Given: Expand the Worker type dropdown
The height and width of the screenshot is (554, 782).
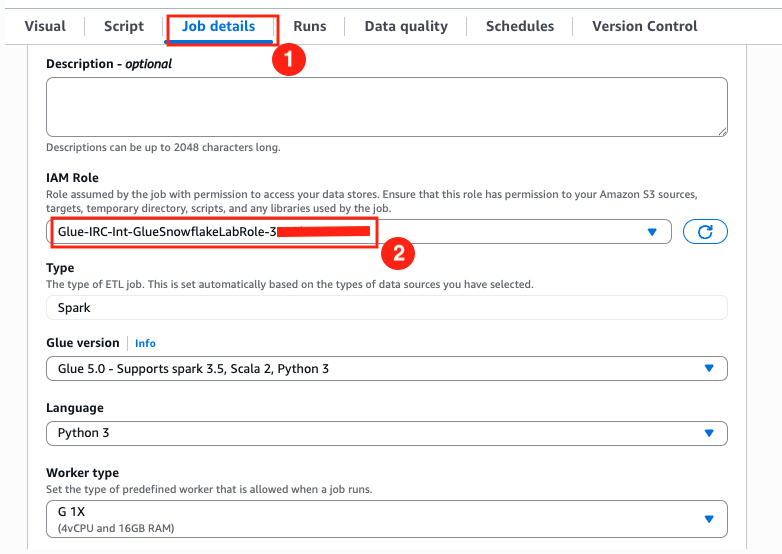Looking at the screenshot, I should (386, 518).
